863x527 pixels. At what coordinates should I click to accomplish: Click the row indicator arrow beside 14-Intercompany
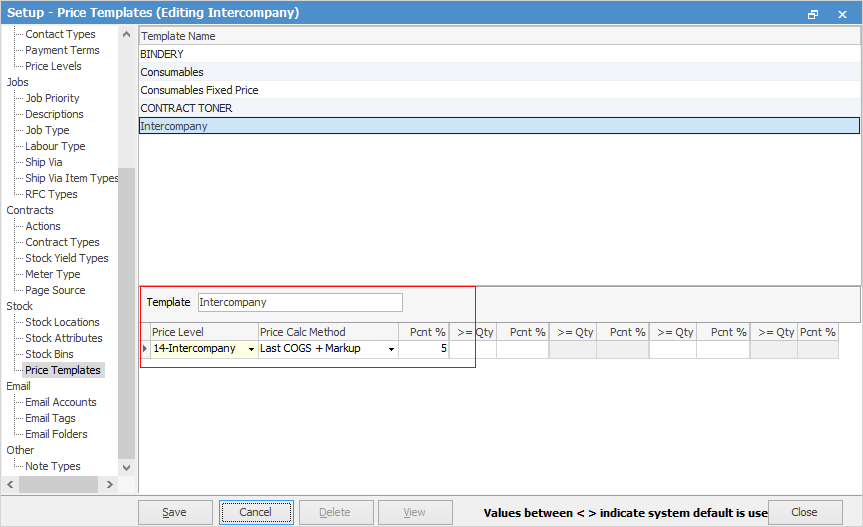tap(145, 349)
